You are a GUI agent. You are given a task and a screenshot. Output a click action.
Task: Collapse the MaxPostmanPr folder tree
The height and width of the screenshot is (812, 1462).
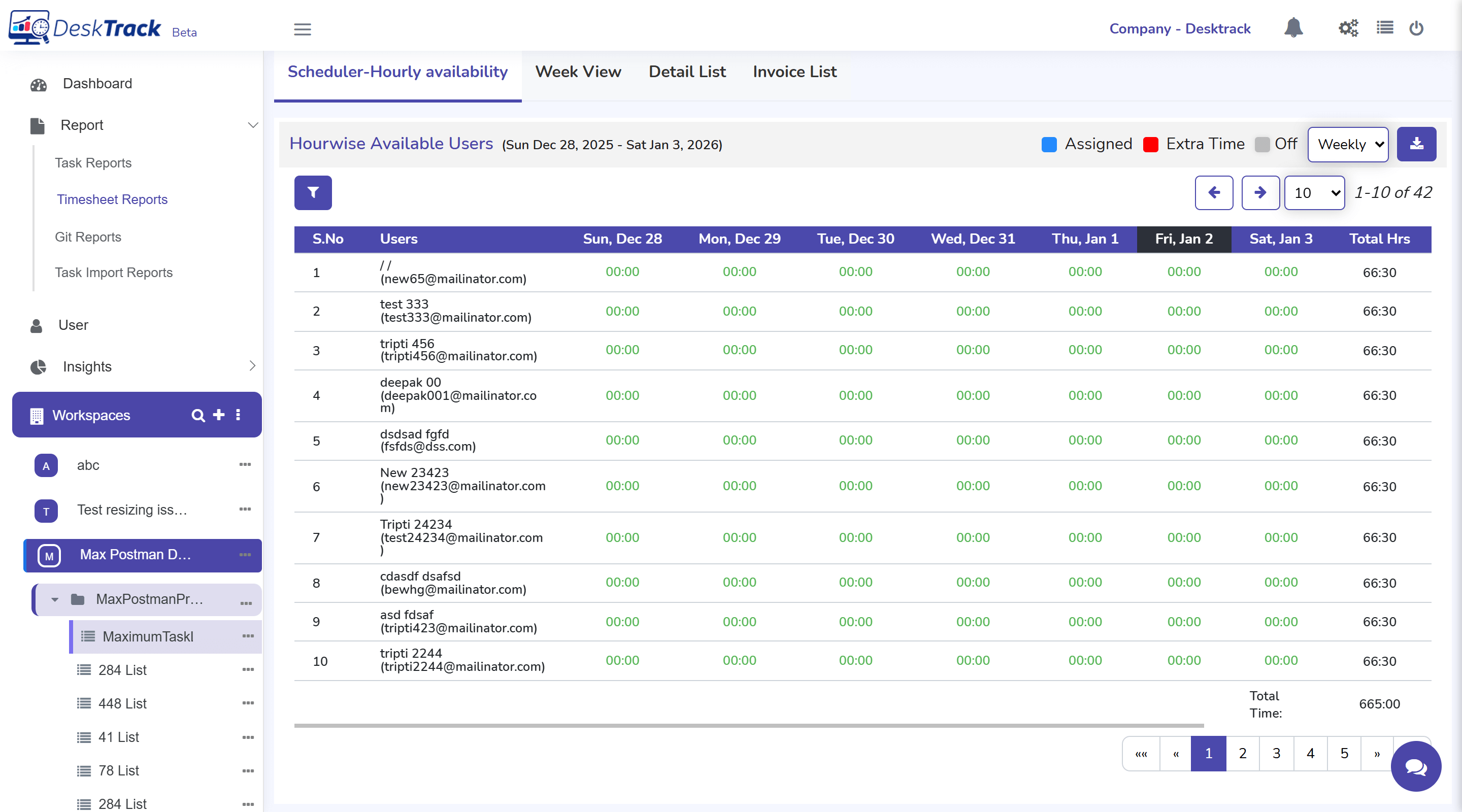[54, 599]
